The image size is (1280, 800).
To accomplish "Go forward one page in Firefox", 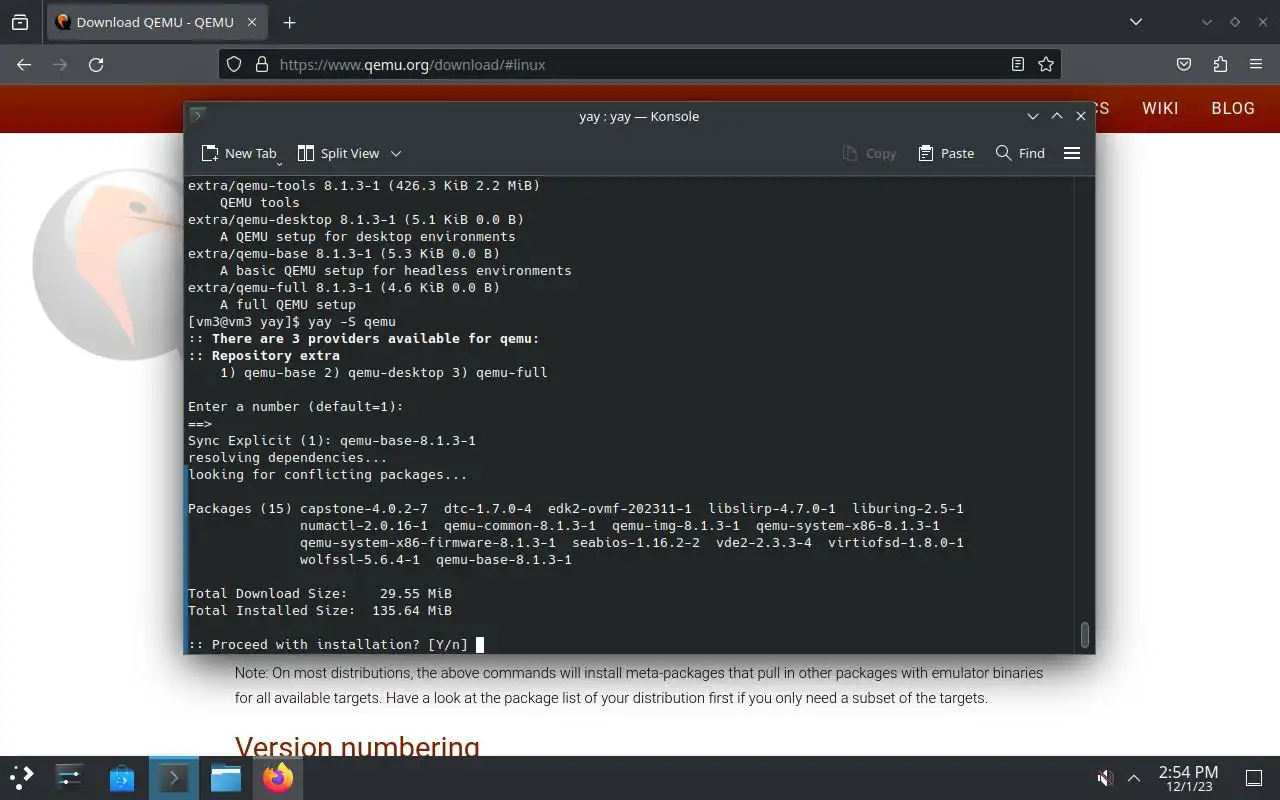I will pos(60,64).
